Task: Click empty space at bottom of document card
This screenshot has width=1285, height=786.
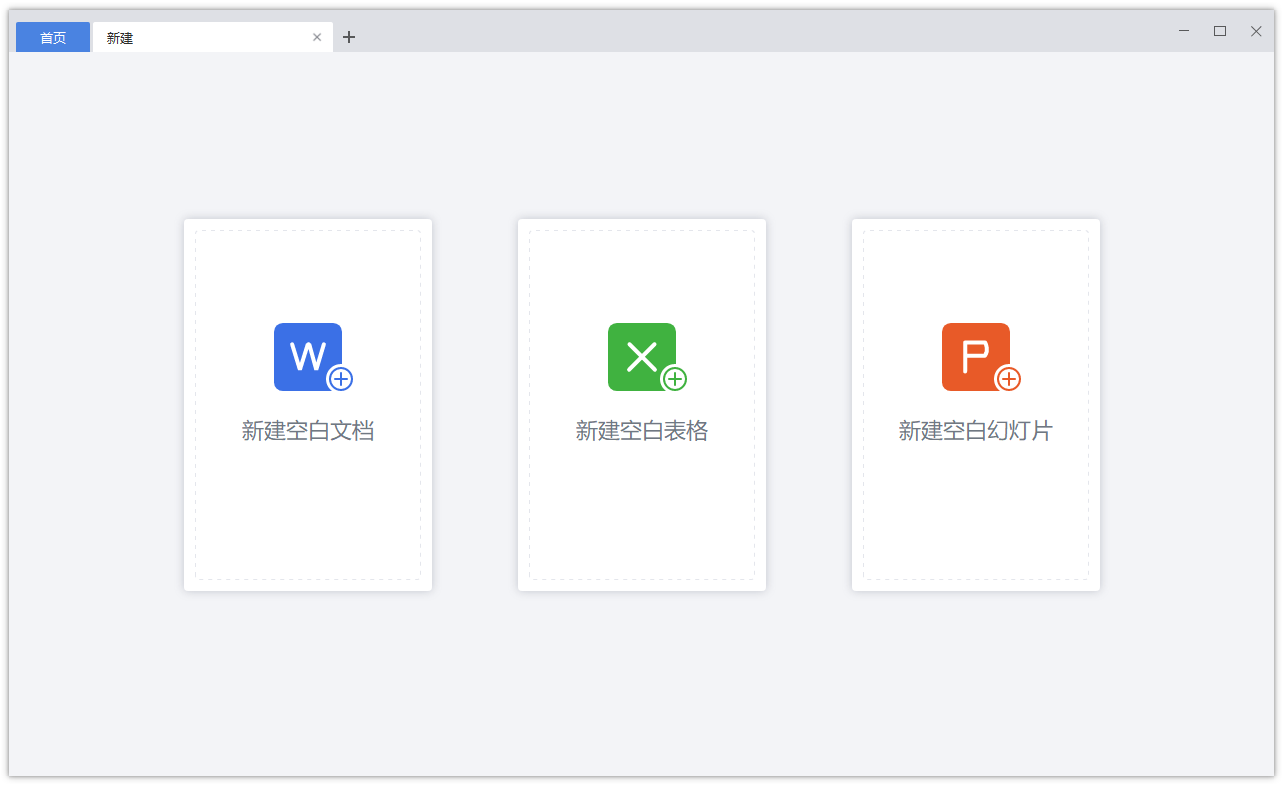Action: pos(308,520)
